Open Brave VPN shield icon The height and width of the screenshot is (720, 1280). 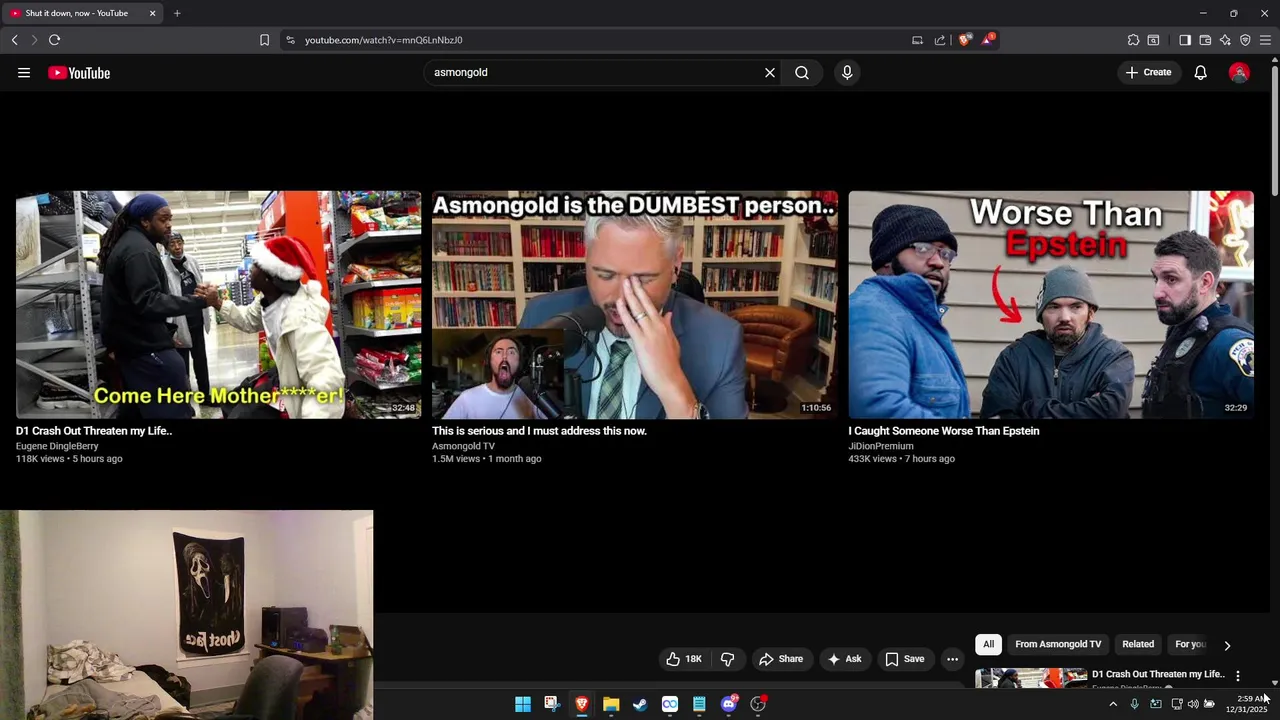(x=1245, y=40)
